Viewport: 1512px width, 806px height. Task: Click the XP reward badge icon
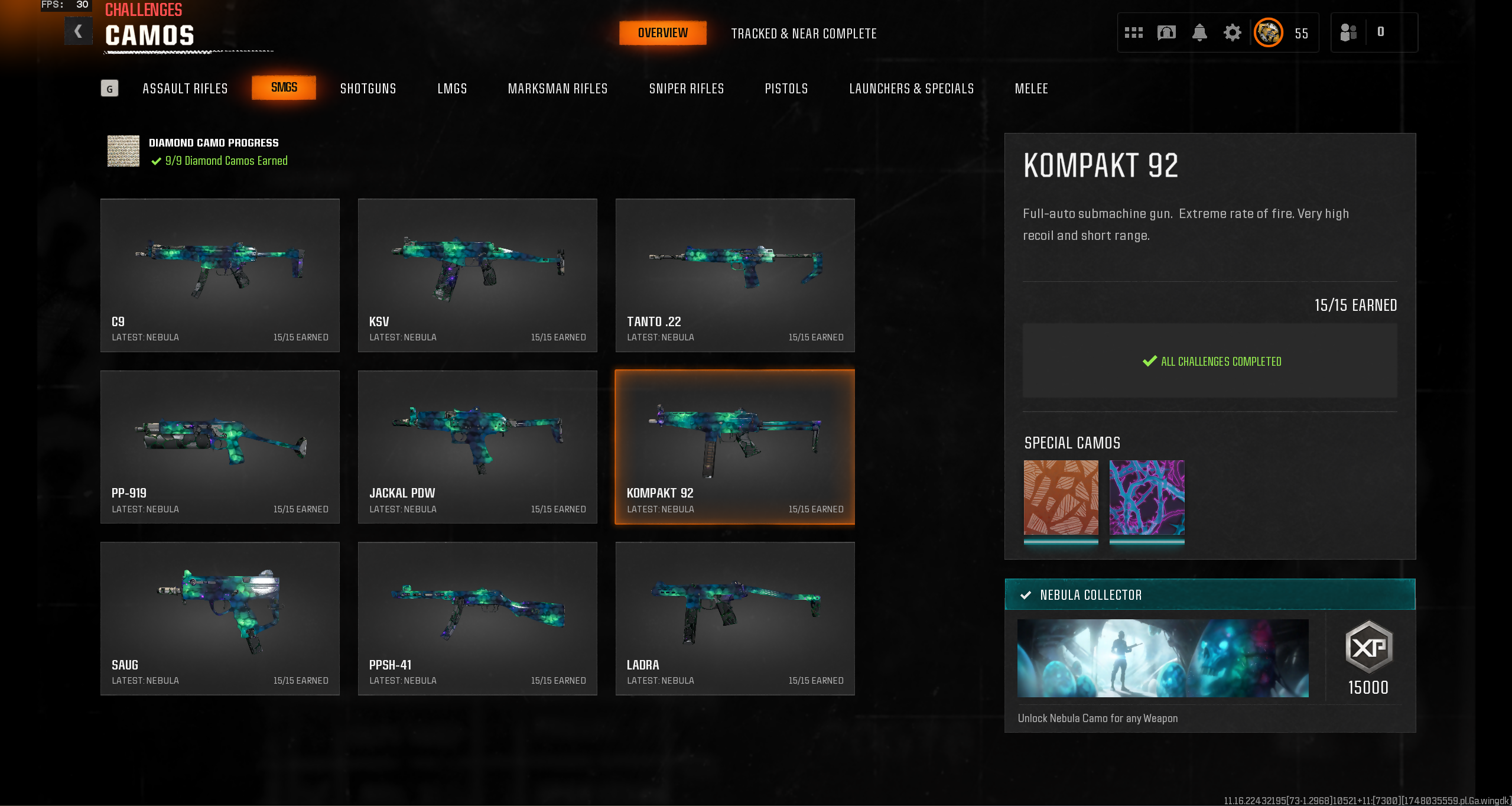point(1368,647)
